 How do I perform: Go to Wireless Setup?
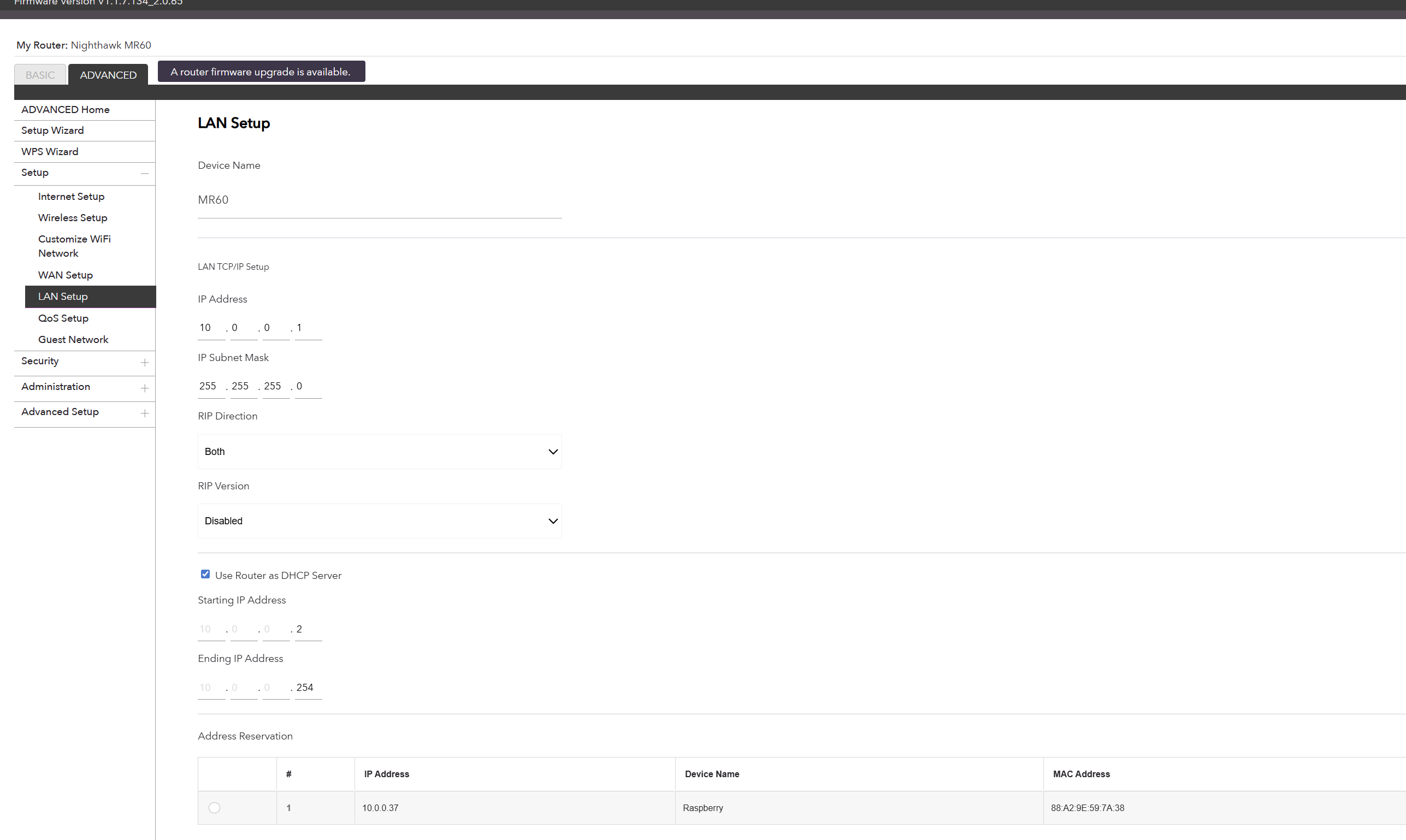73,217
